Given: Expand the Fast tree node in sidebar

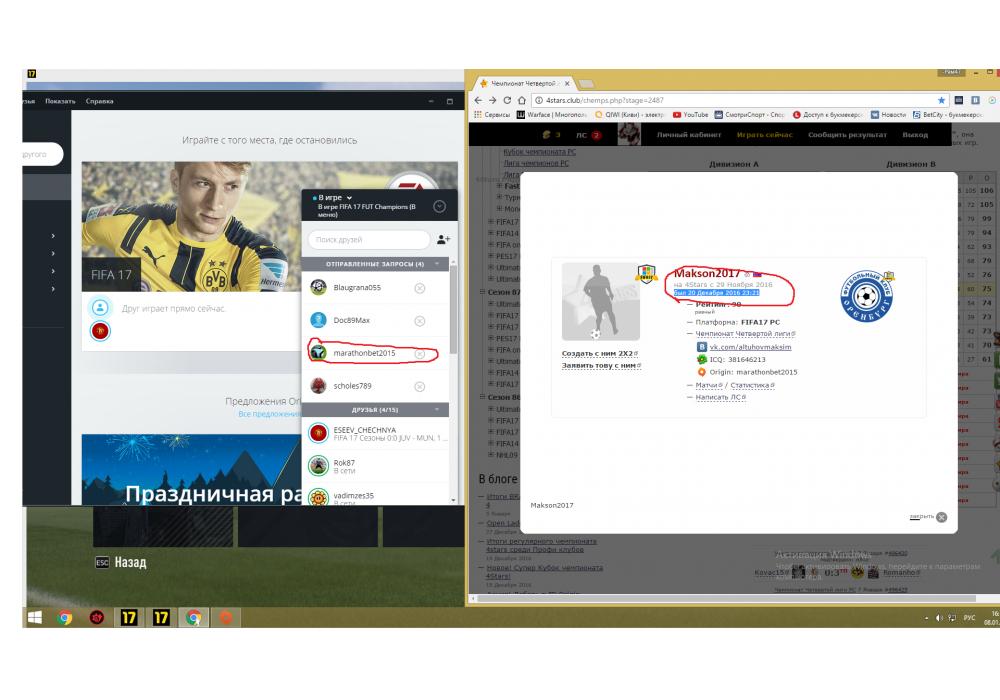Looking at the screenshot, I should (499, 186).
